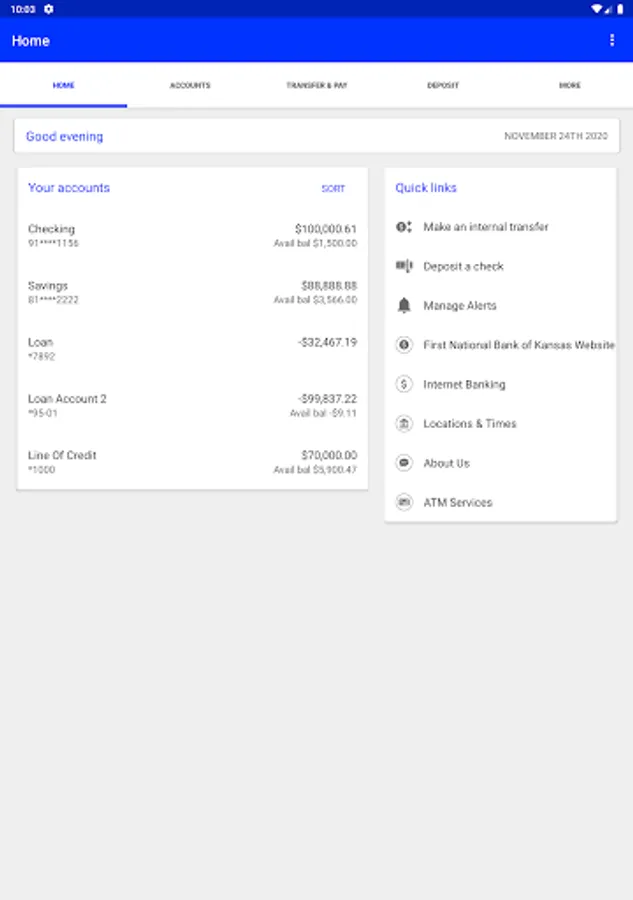Image resolution: width=633 pixels, height=900 pixels.
Task: Open First National Bank of Kansas Website link
Action: click(518, 345)
